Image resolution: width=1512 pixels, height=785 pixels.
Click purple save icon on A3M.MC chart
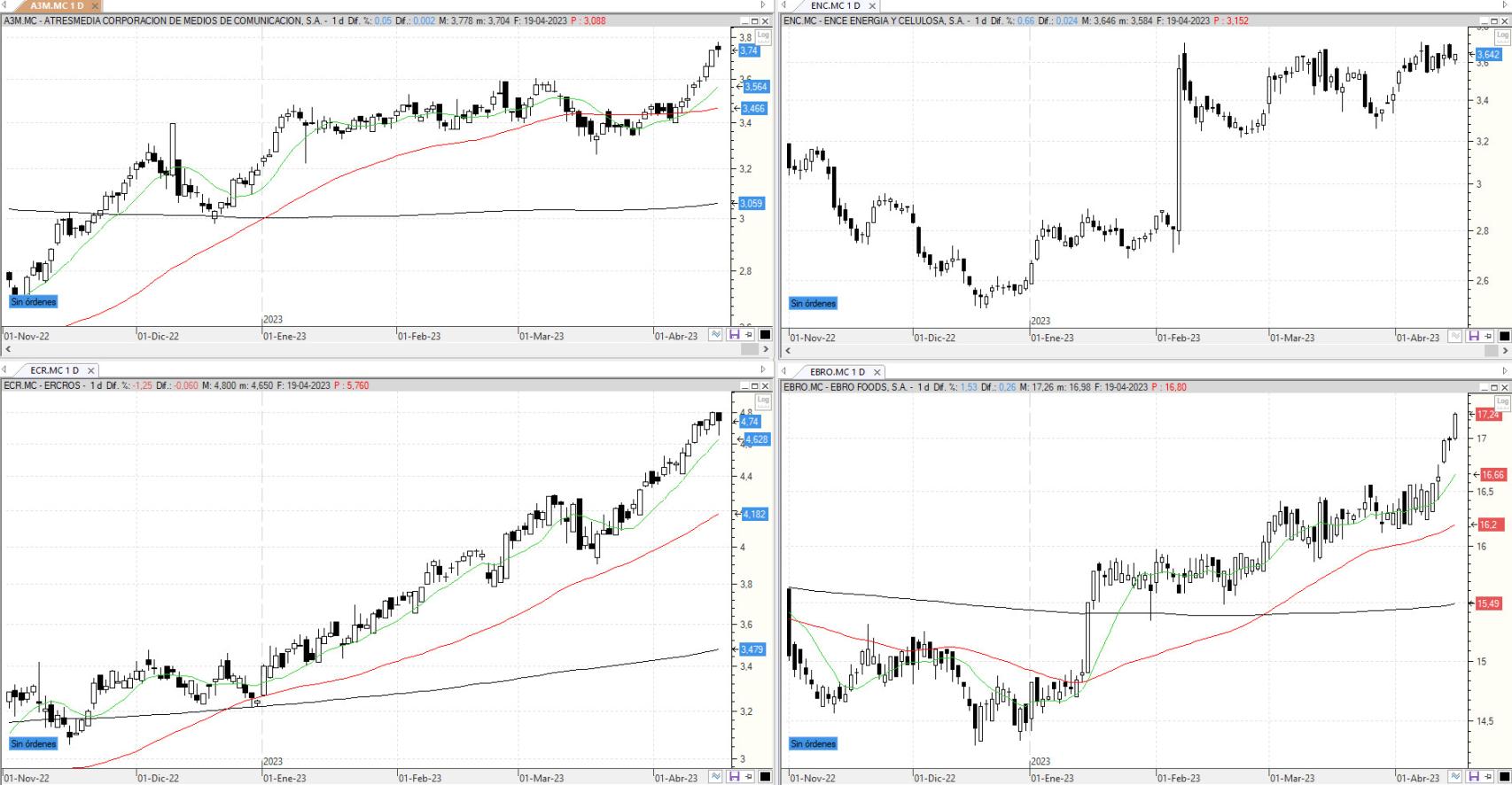pos(734,335)
